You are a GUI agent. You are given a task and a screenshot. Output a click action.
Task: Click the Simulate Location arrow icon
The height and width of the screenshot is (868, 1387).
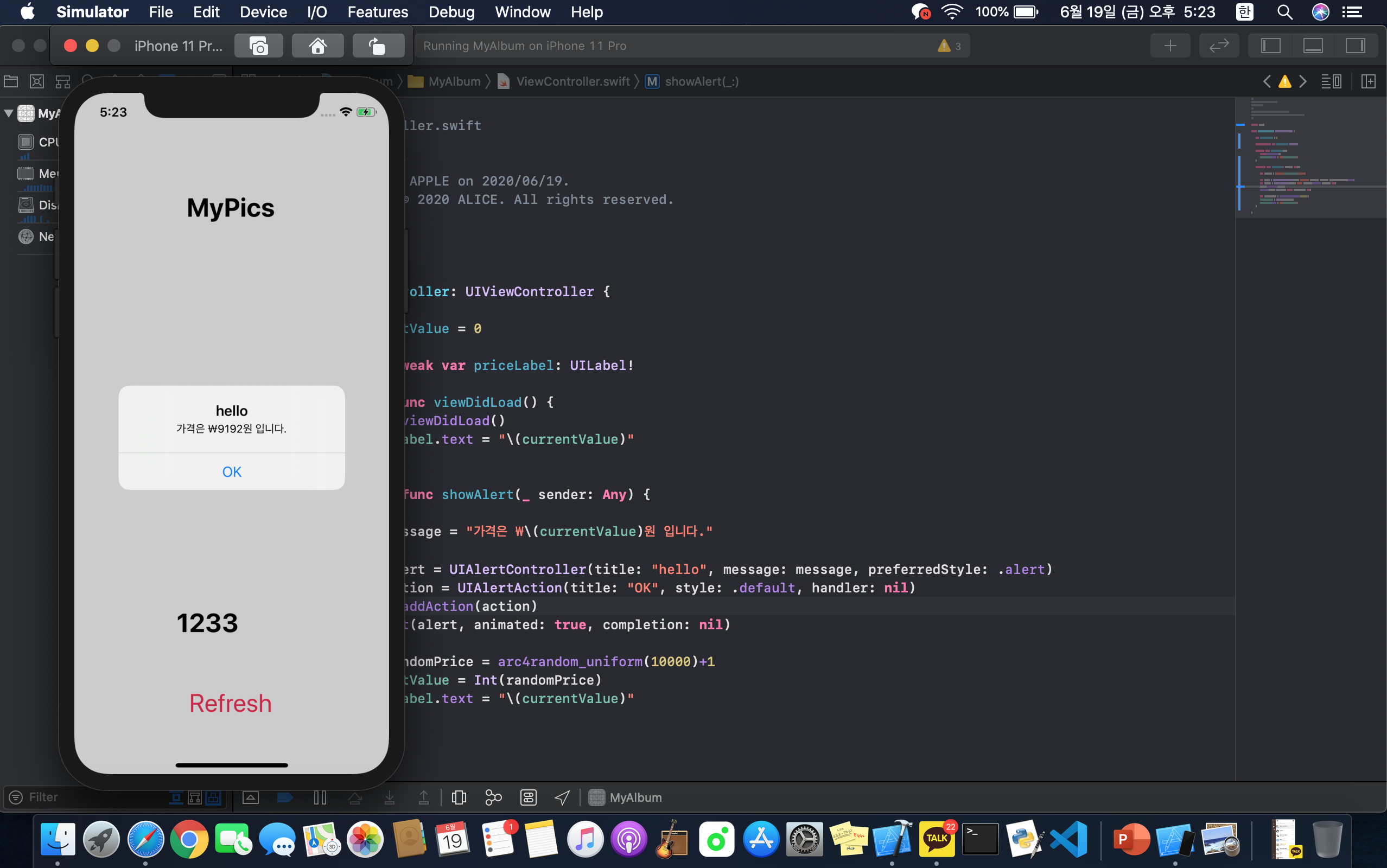(562, 797)
